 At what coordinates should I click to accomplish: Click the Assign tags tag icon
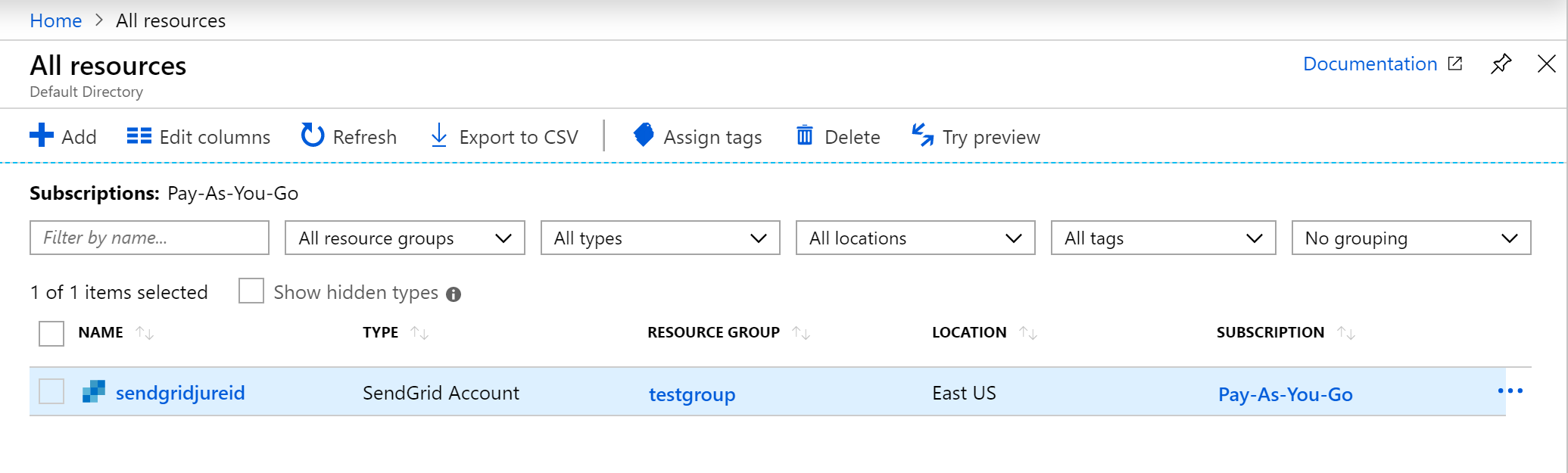coord(644,135)
